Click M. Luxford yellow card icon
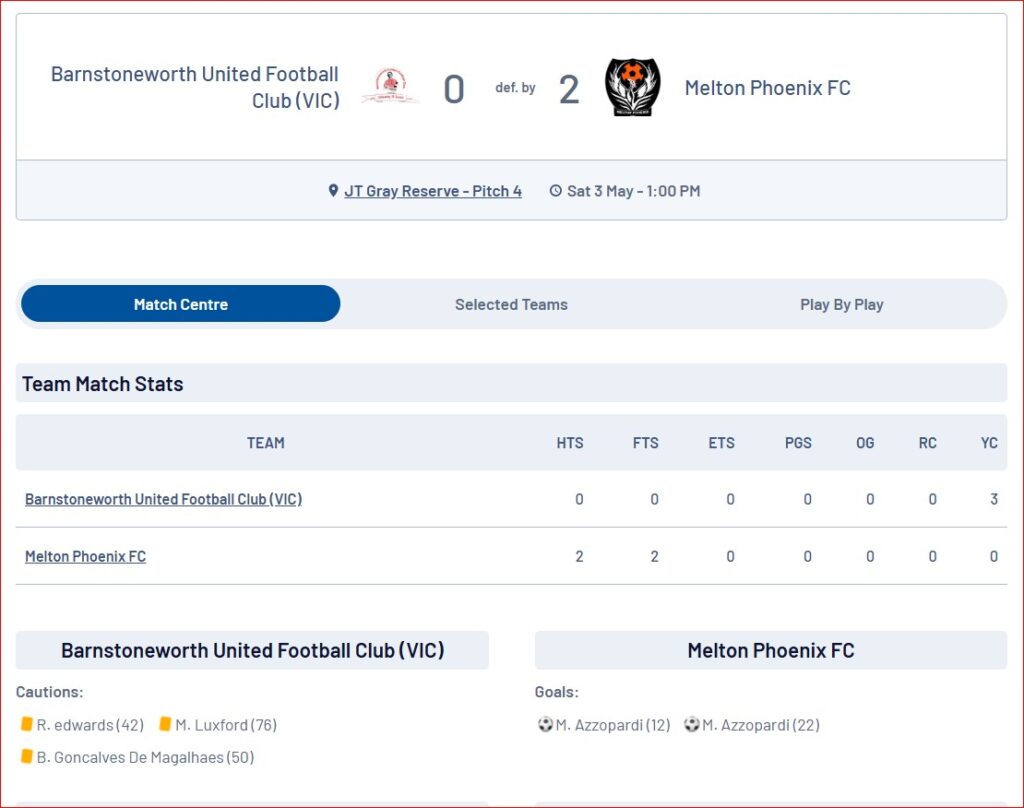The height and width of the screenshot is (808, 1024). coord(165,724)
